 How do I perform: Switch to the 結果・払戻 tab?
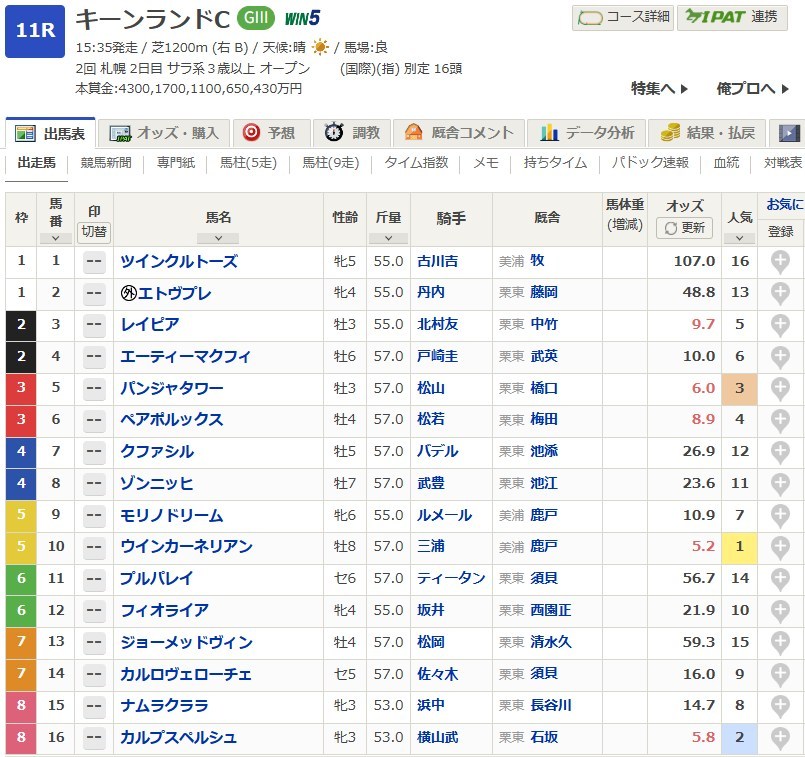[707, 133]
